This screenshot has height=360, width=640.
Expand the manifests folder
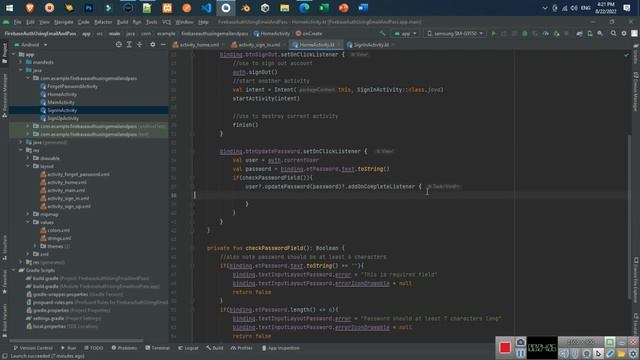[21, 62]
